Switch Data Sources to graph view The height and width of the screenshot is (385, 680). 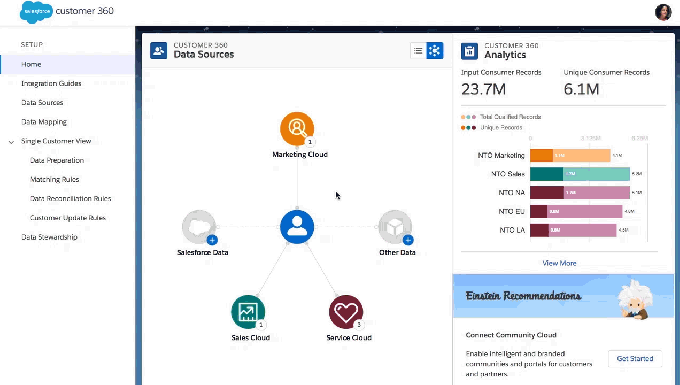tap(435, 51)
